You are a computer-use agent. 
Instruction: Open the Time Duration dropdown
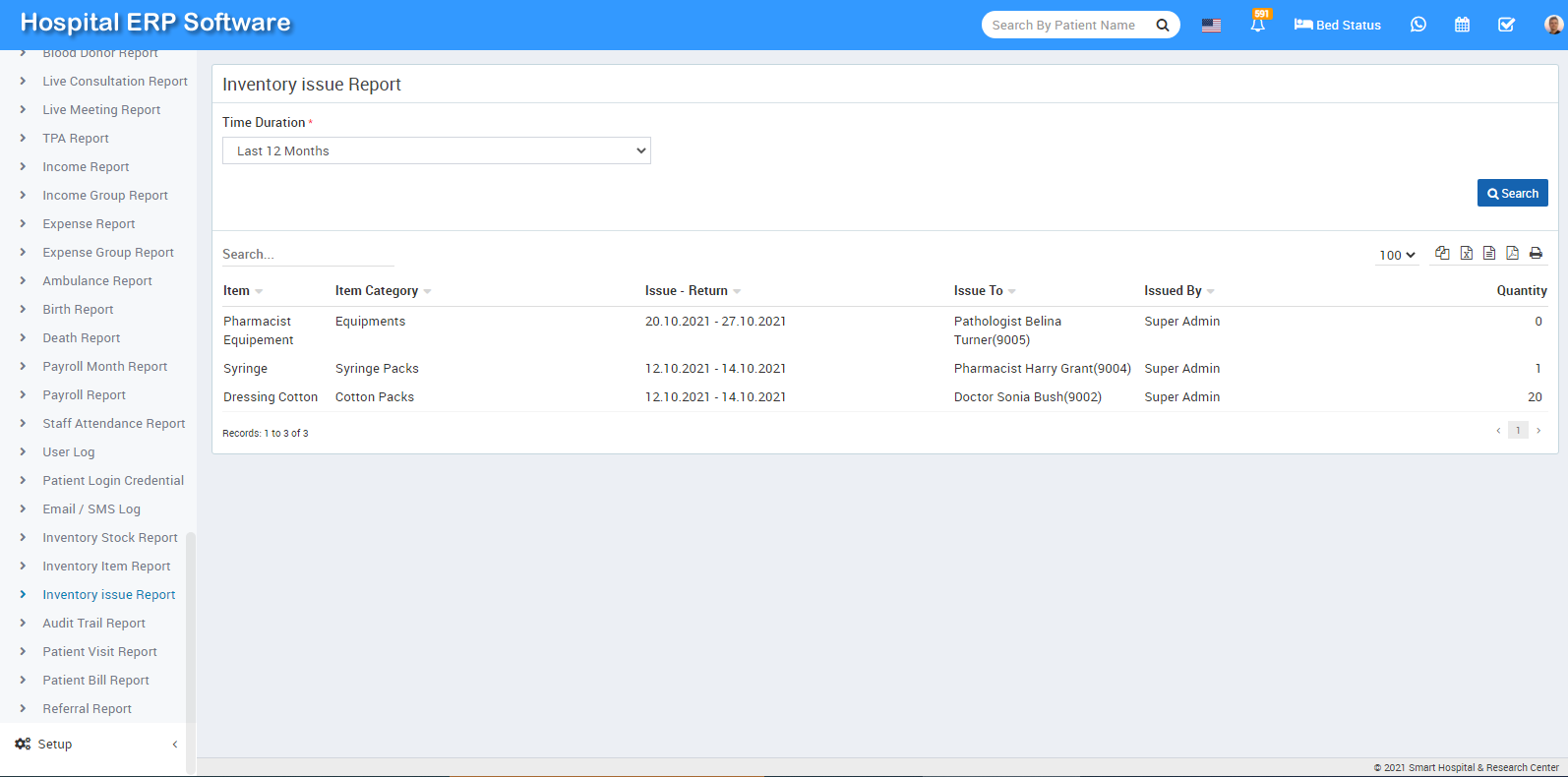pos(436,150)
